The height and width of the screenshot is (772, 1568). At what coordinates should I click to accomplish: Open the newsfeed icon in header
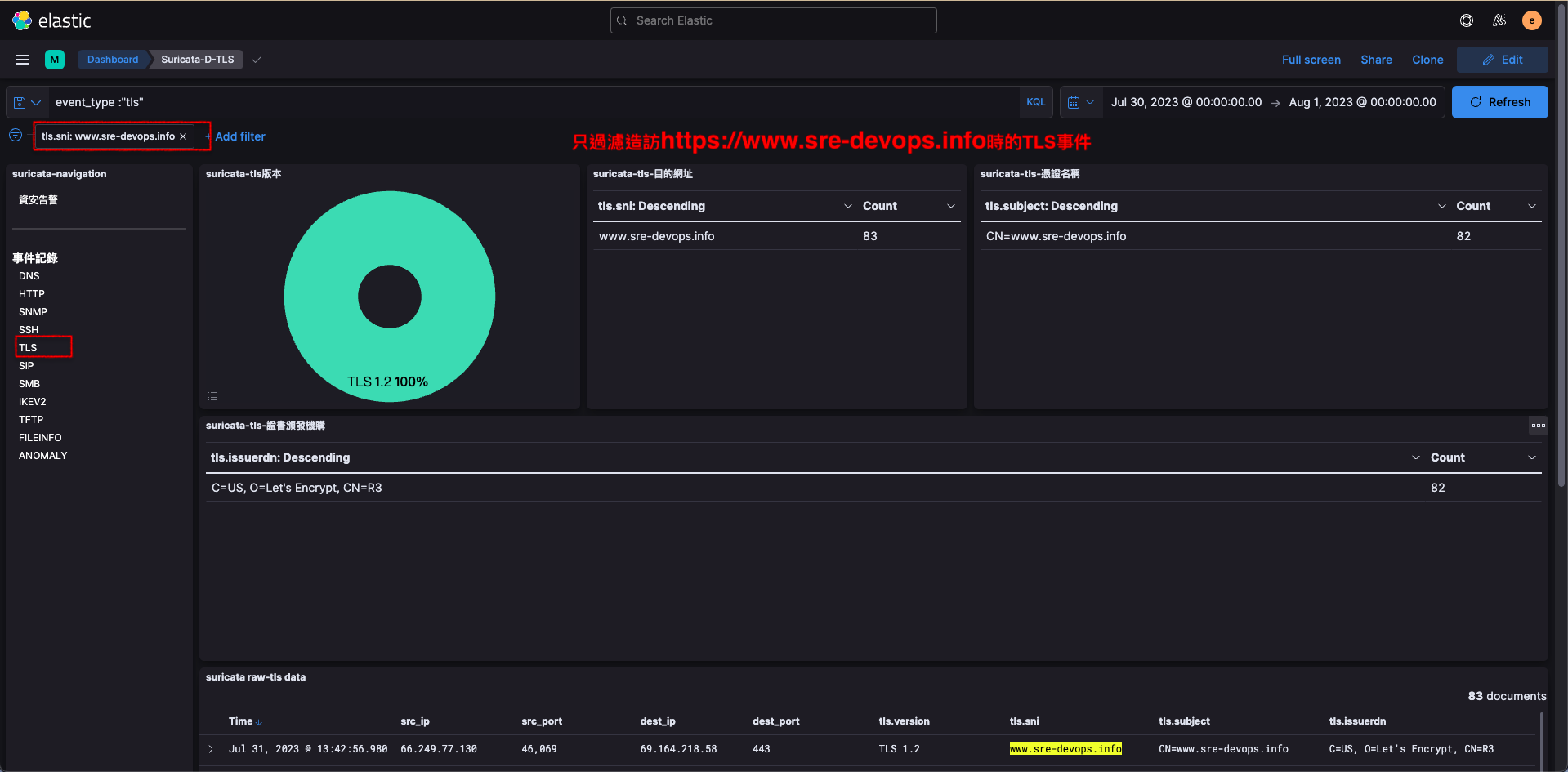pyautogui.click(x=1499, y=20)
